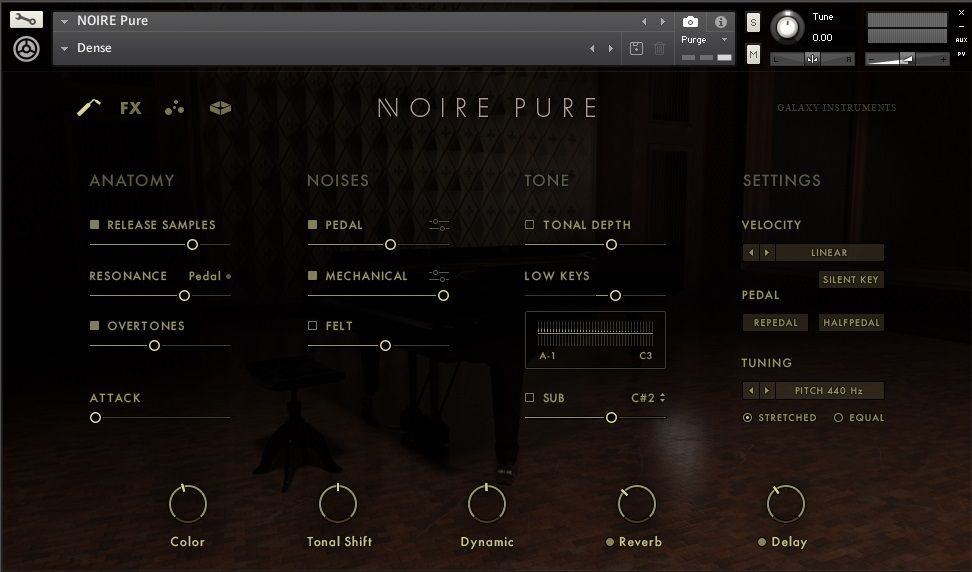Viewport: 972px width, 572px height.
Task: Click the Low Keys A-1 to C3 range display
Action: pyautogui.click(x=595, y=340)
